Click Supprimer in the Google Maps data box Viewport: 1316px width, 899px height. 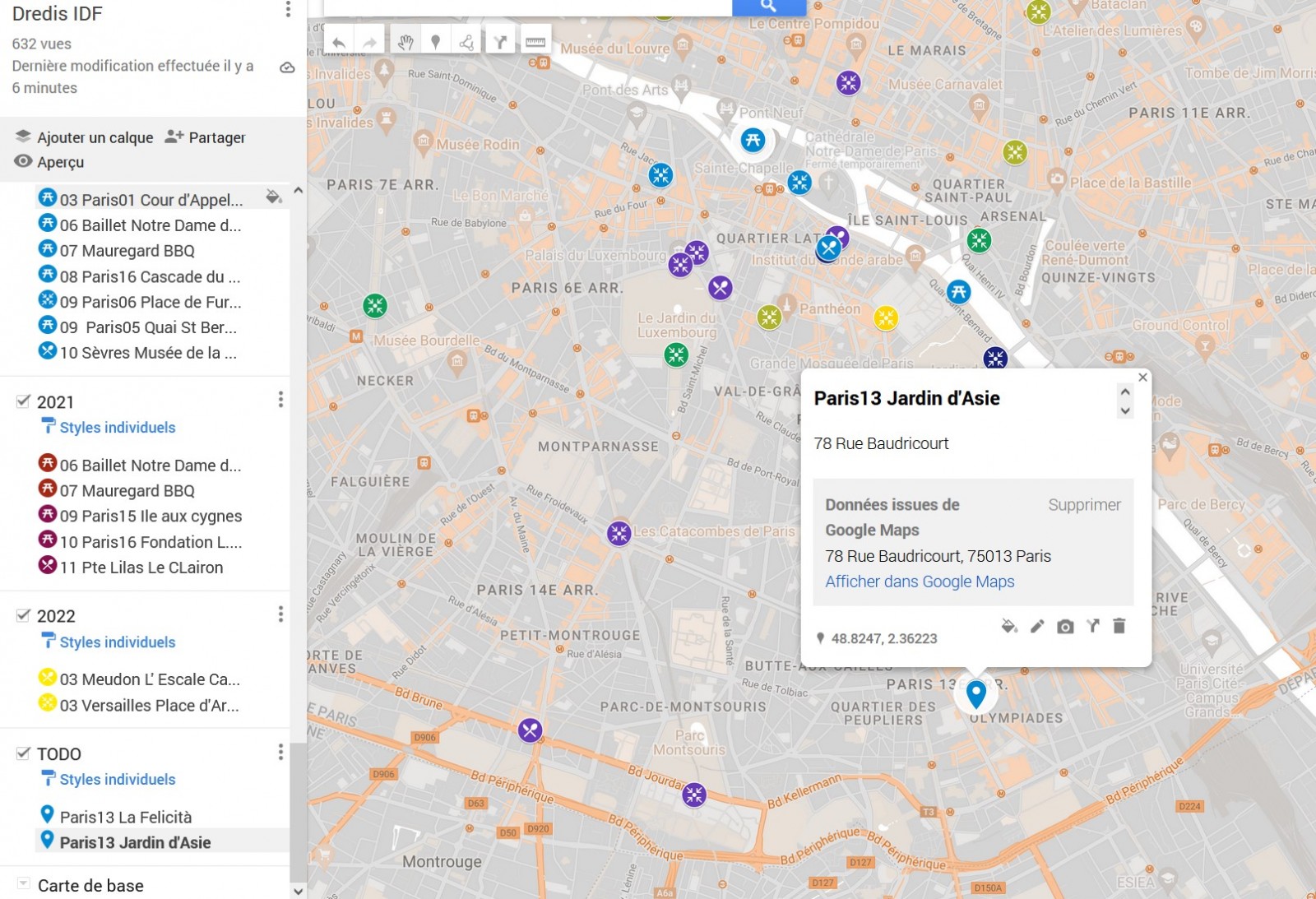pos(1084,505)
